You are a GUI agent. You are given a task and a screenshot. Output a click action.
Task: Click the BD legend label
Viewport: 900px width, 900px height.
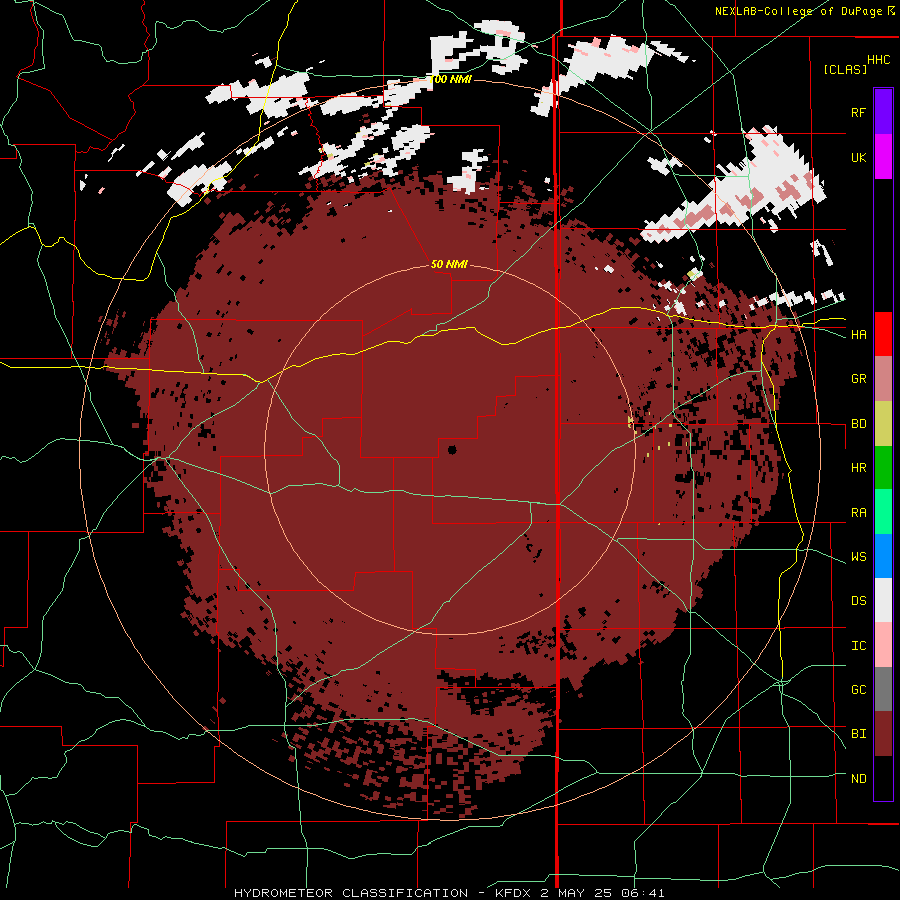pos(858,424)
